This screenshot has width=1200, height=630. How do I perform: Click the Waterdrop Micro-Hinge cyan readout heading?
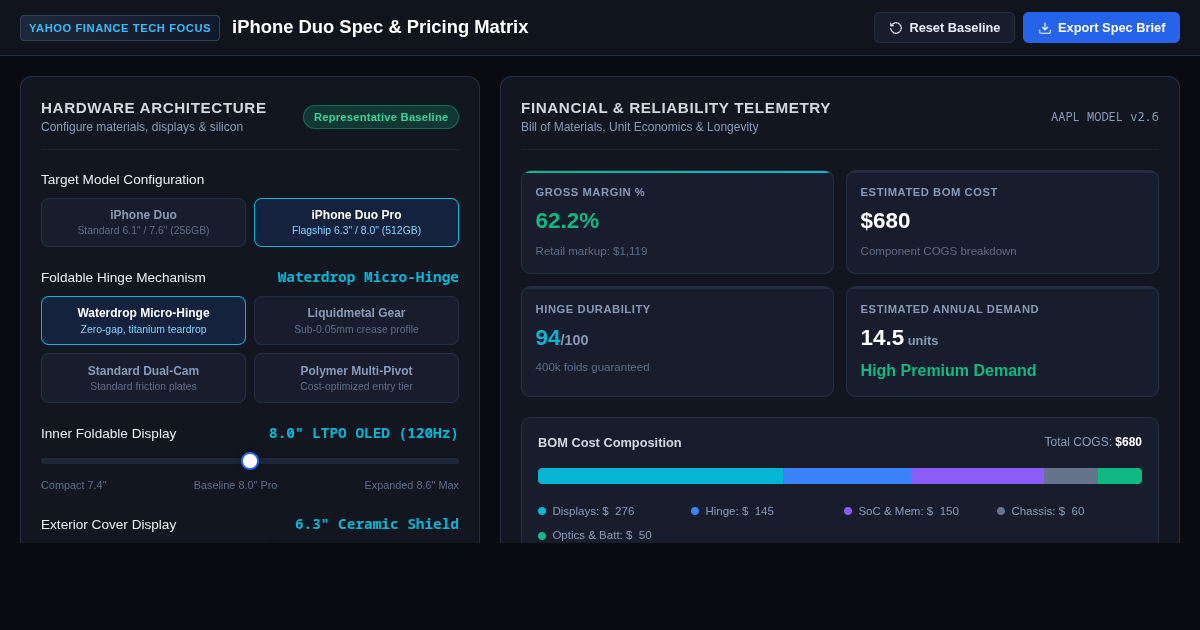pyautogui.click(x=368, y=277)
